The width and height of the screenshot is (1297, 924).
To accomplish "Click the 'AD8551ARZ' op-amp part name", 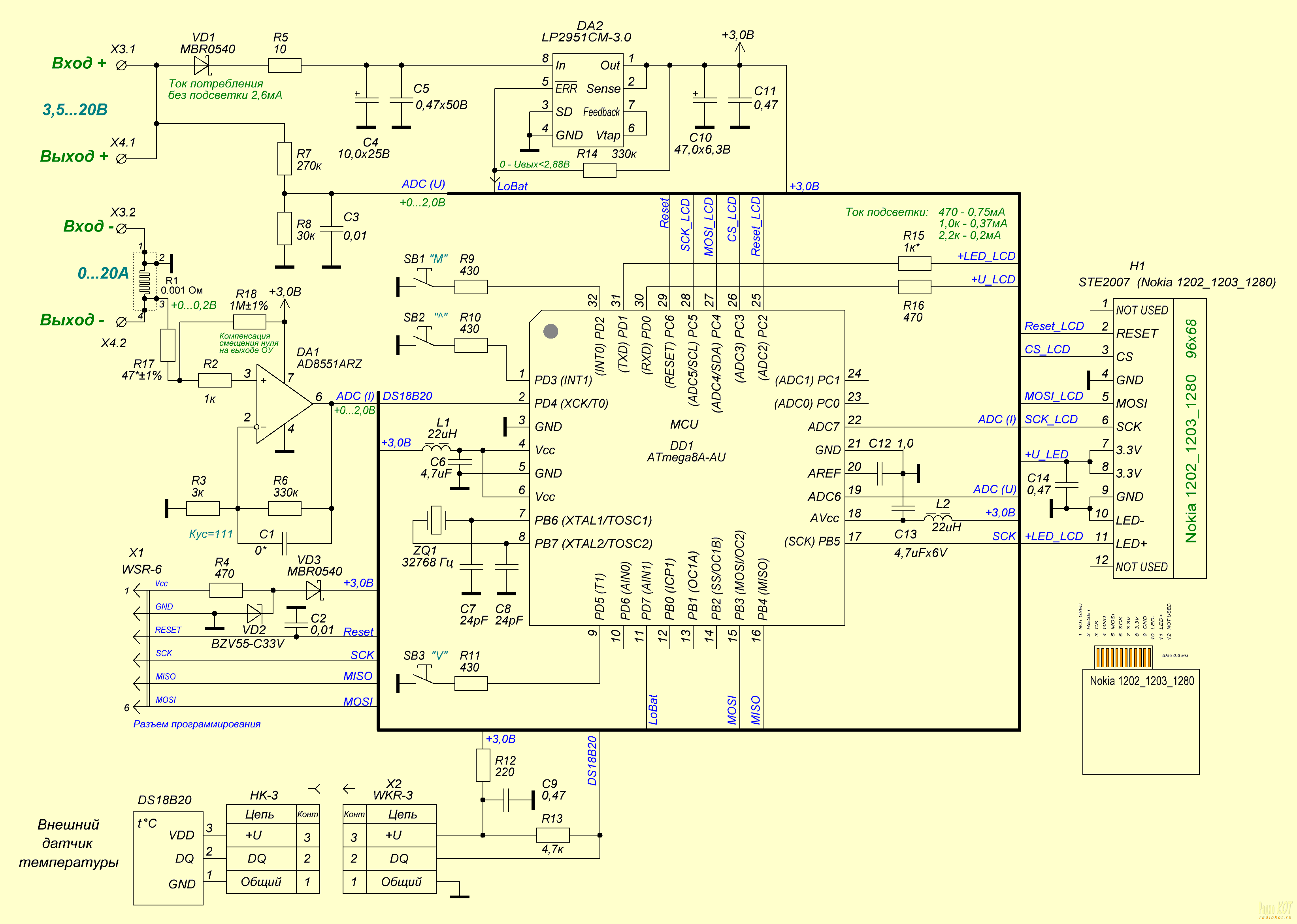I will click(329, 364).
